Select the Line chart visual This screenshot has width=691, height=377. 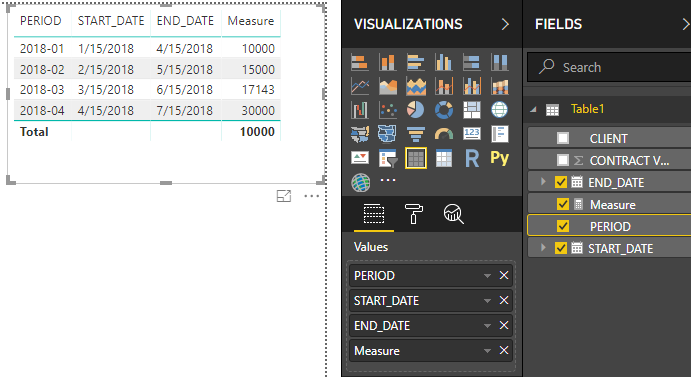[360, 86]
